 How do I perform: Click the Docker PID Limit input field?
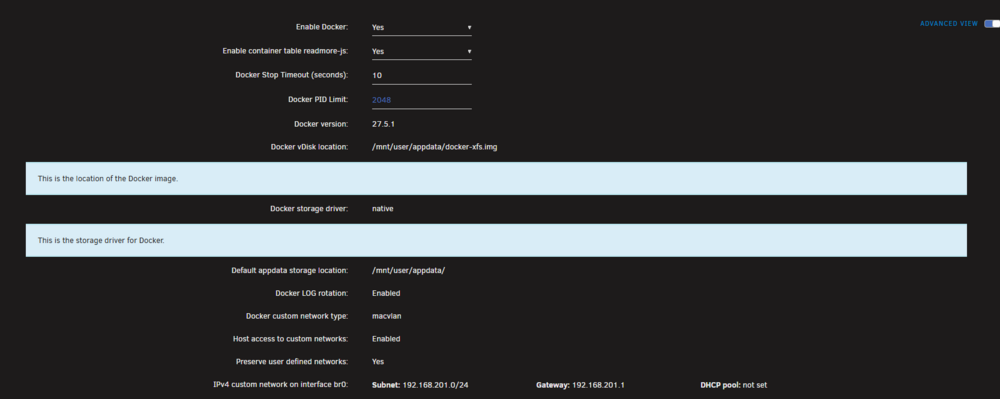click(x=422, y=99)
